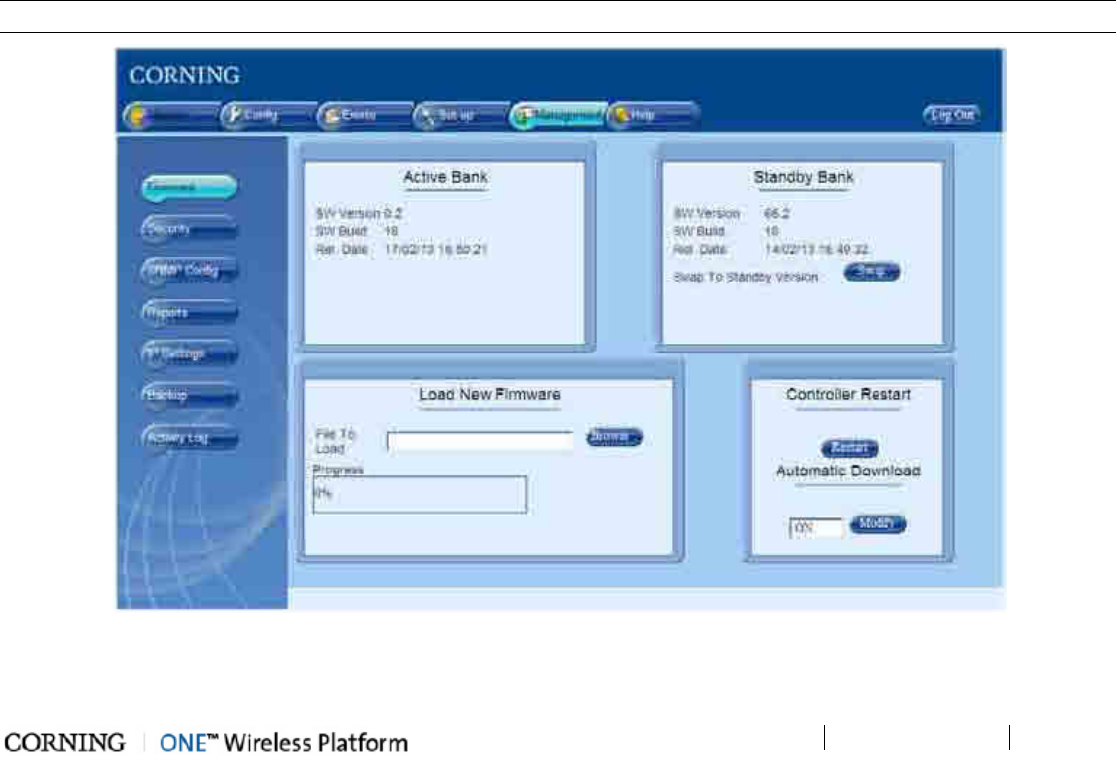Click the Swap button in Standby Bank

click(x=872, y=272)
